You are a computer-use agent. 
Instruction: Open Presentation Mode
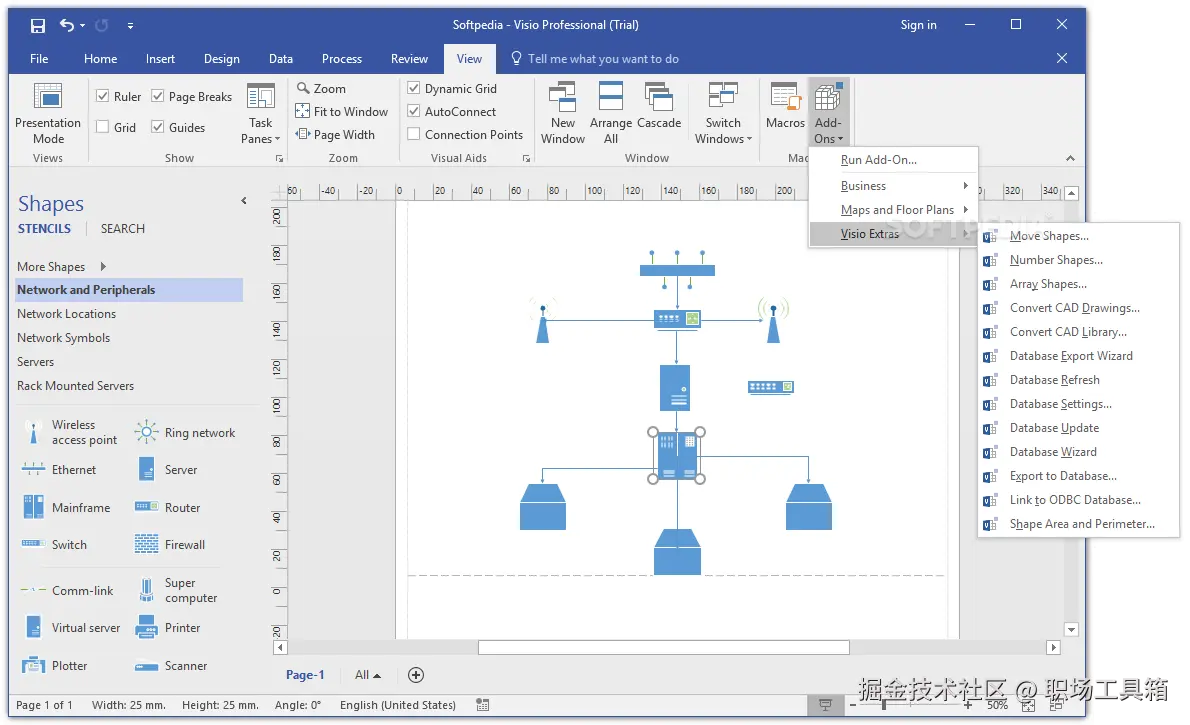tap(48, 114)
